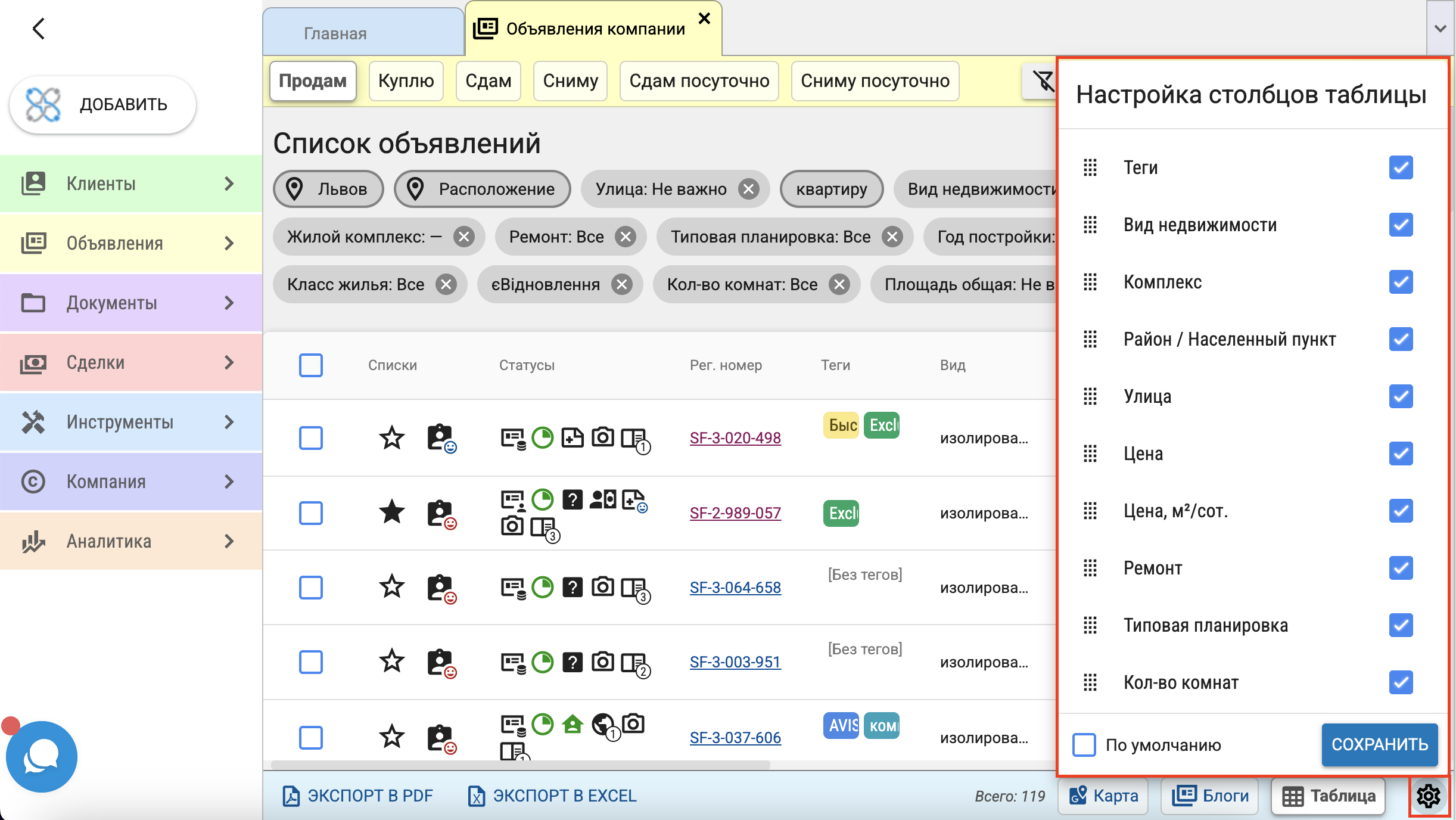Select the Сдам listing type tab
The width and height of the screenshot is (1456, 820).
click(x=488, y=80)
